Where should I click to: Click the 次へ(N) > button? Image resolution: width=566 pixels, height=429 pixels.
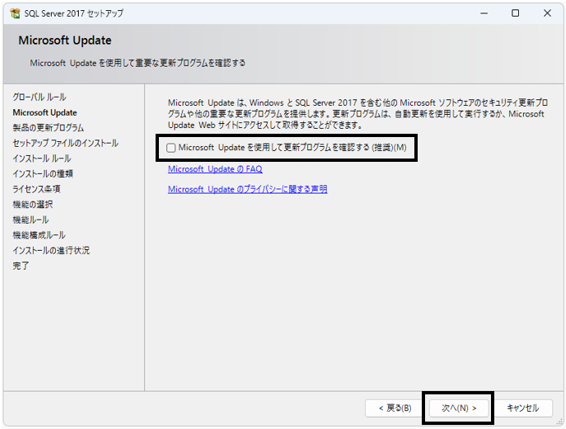coord(458,408)
